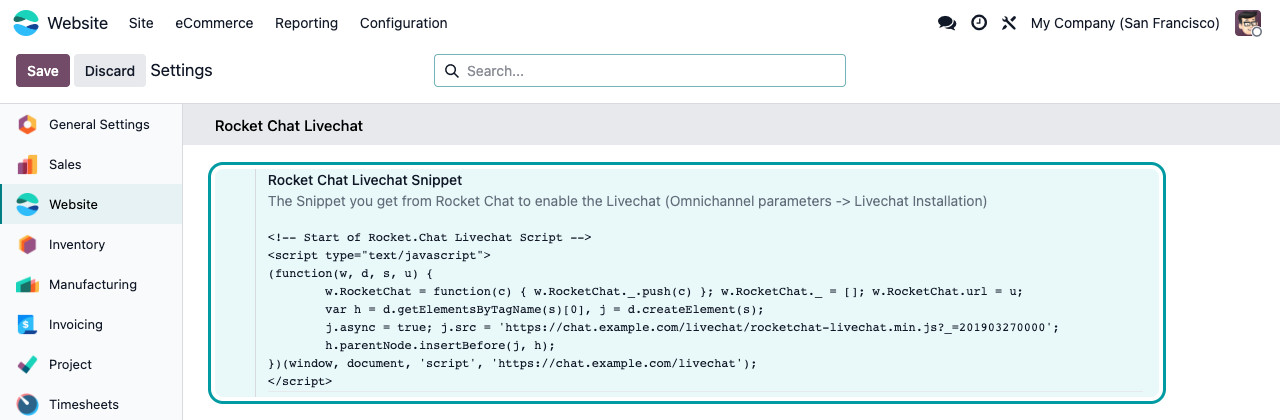Click the Inventory box icon
1280x420 pixels.
[27, 245]
